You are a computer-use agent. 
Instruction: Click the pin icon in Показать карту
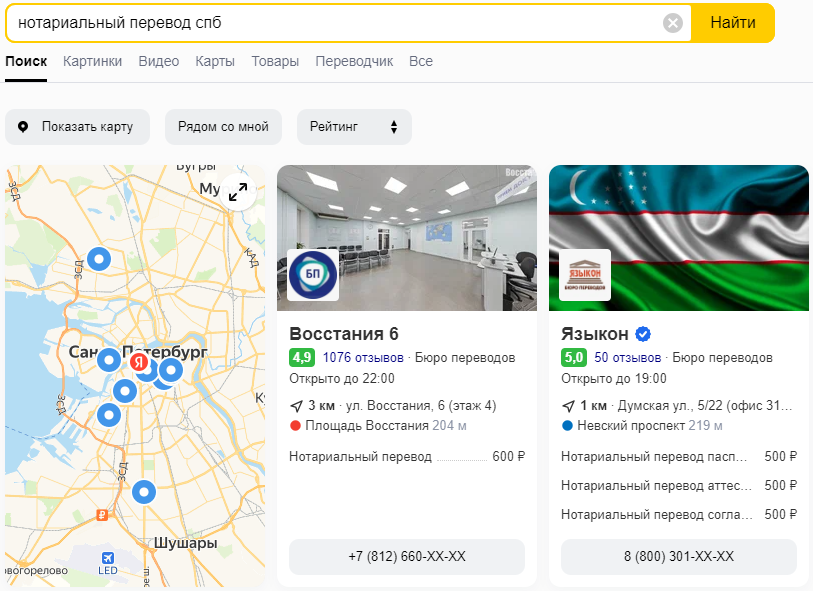(x=23, y=126)
